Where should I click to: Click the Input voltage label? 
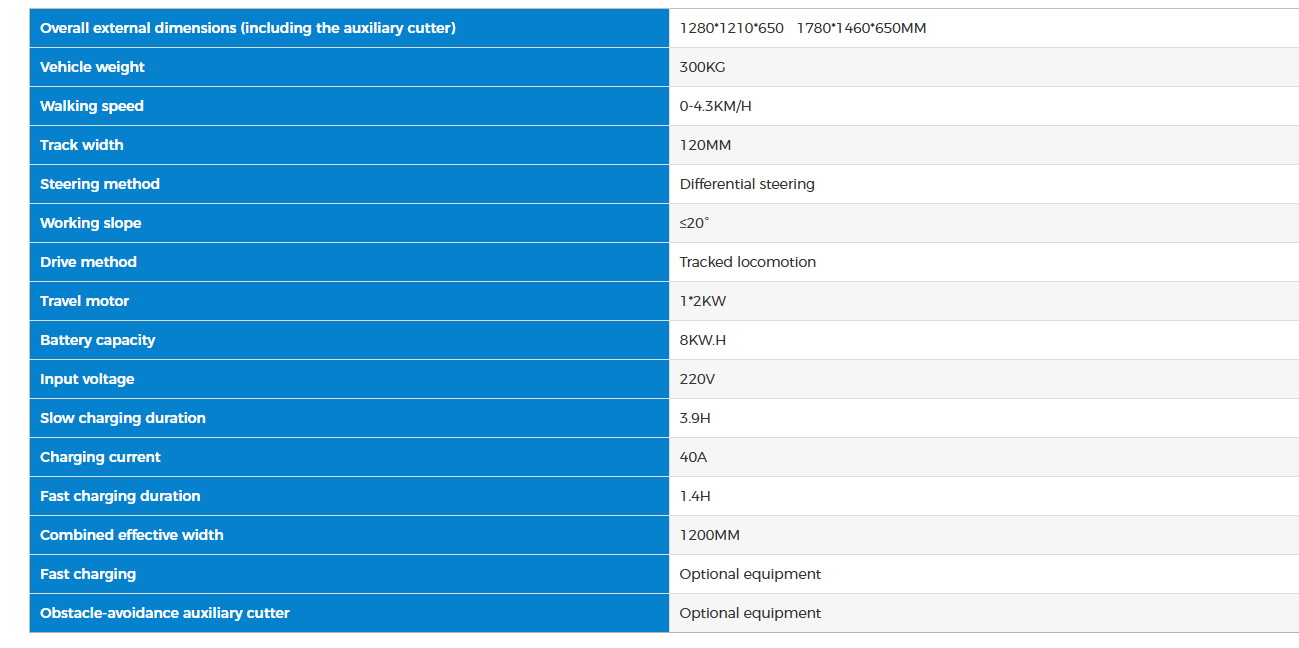pos(87,379)
